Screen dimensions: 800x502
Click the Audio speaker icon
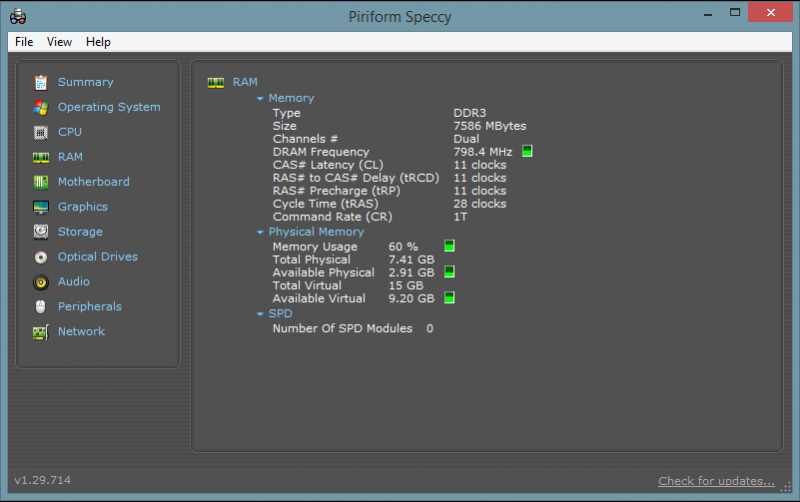coord(41,282)
